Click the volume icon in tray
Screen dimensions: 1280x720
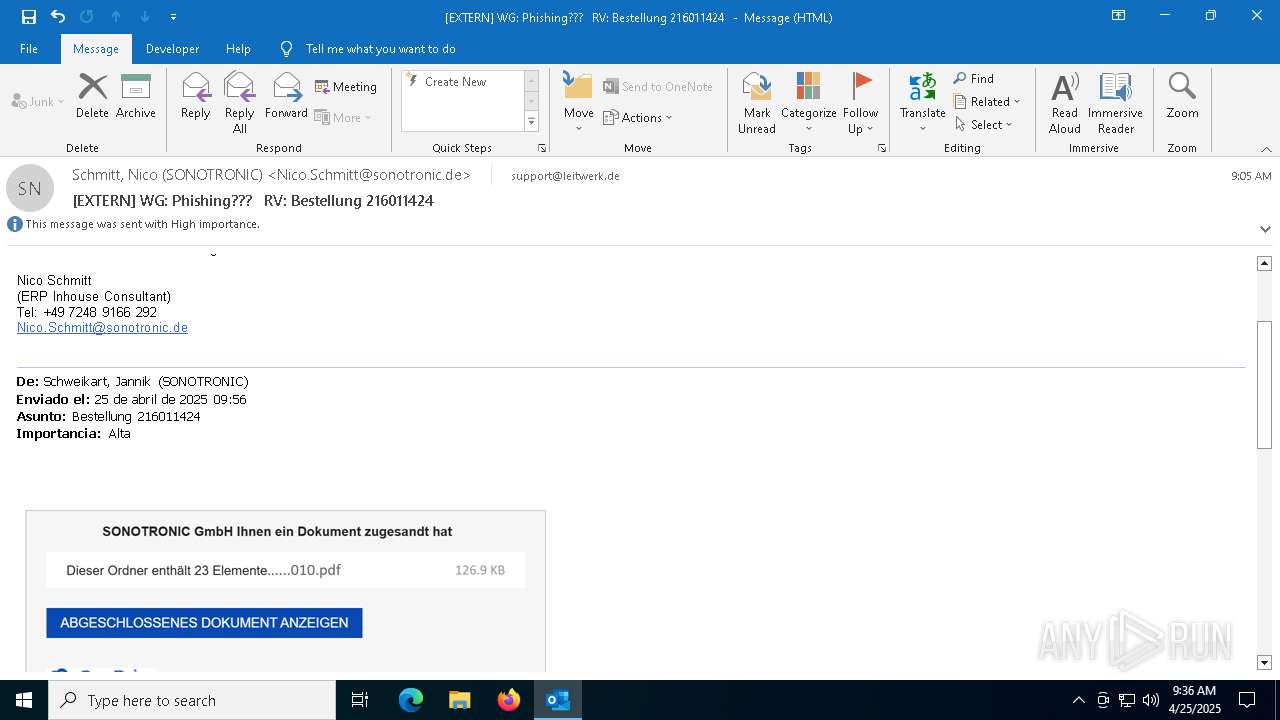[1151, 700]
